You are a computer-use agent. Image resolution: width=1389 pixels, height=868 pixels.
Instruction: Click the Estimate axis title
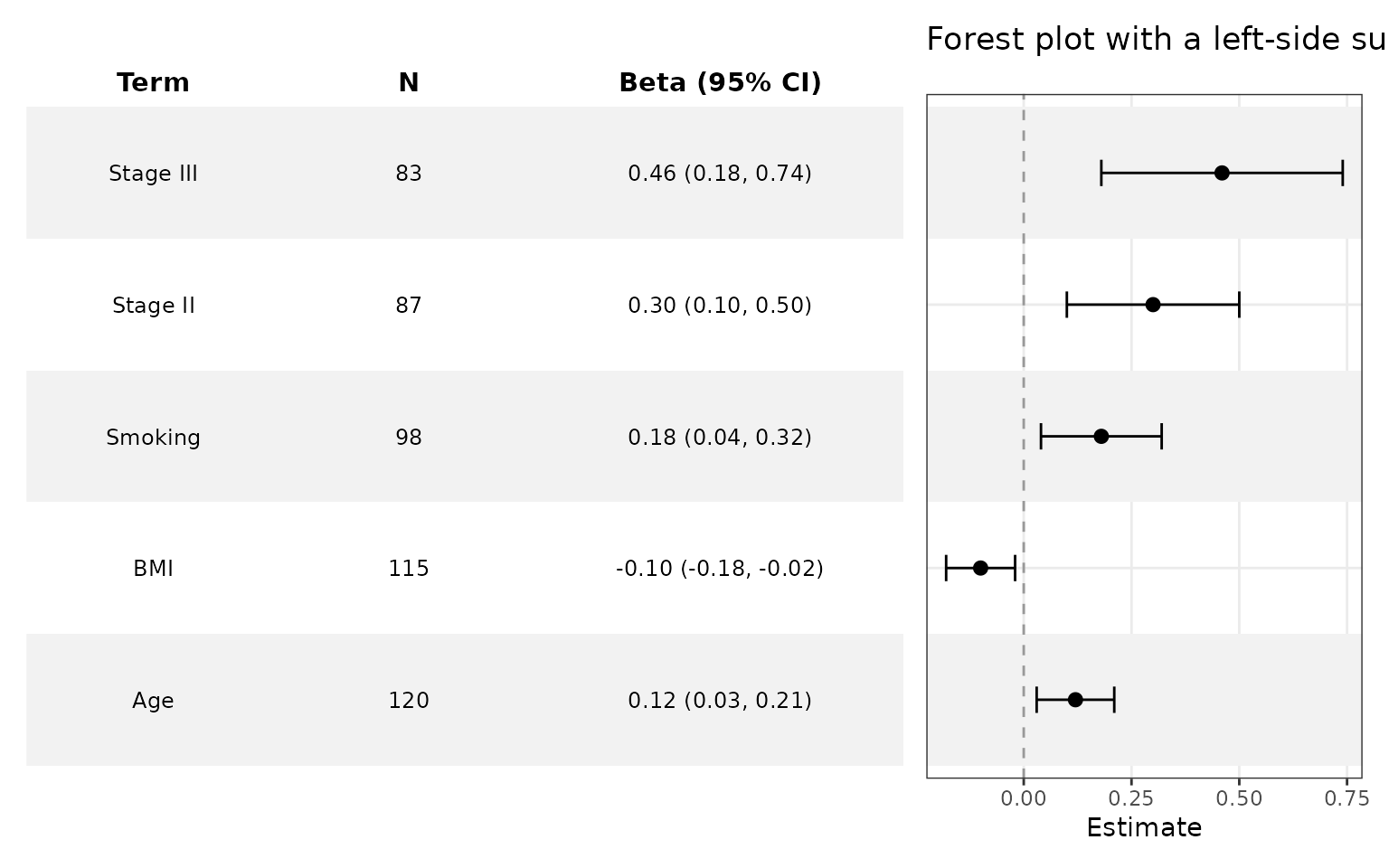tap(1144, 827)
